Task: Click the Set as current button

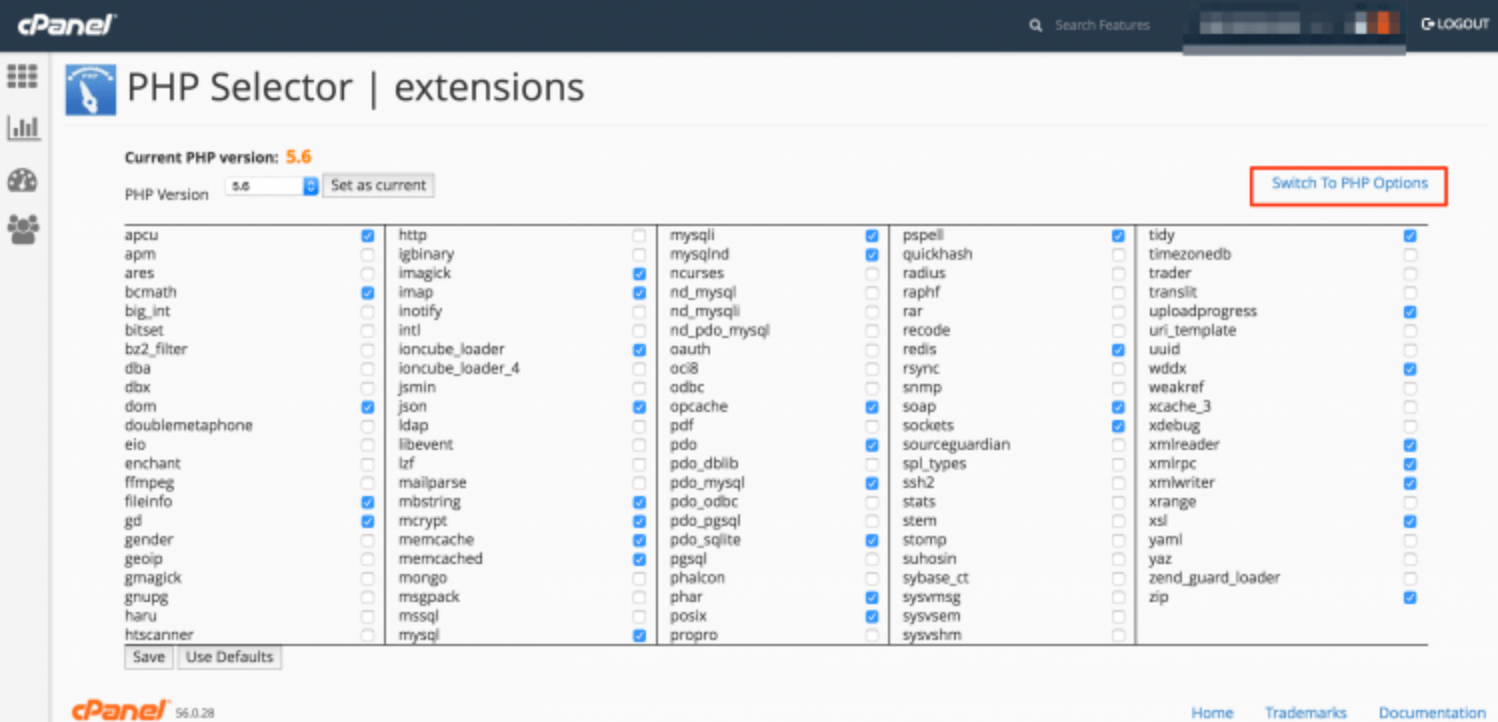Action: [378, 185]
